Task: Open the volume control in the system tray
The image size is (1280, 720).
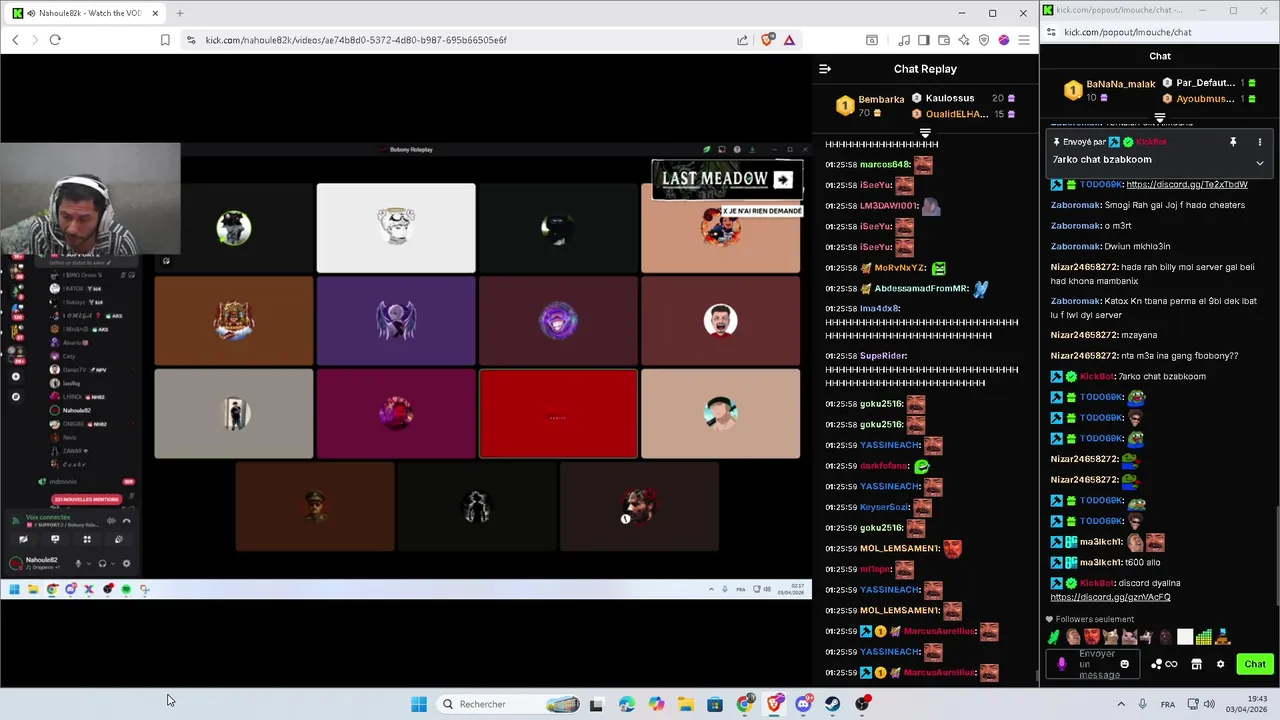Action: pos(1209,704)
